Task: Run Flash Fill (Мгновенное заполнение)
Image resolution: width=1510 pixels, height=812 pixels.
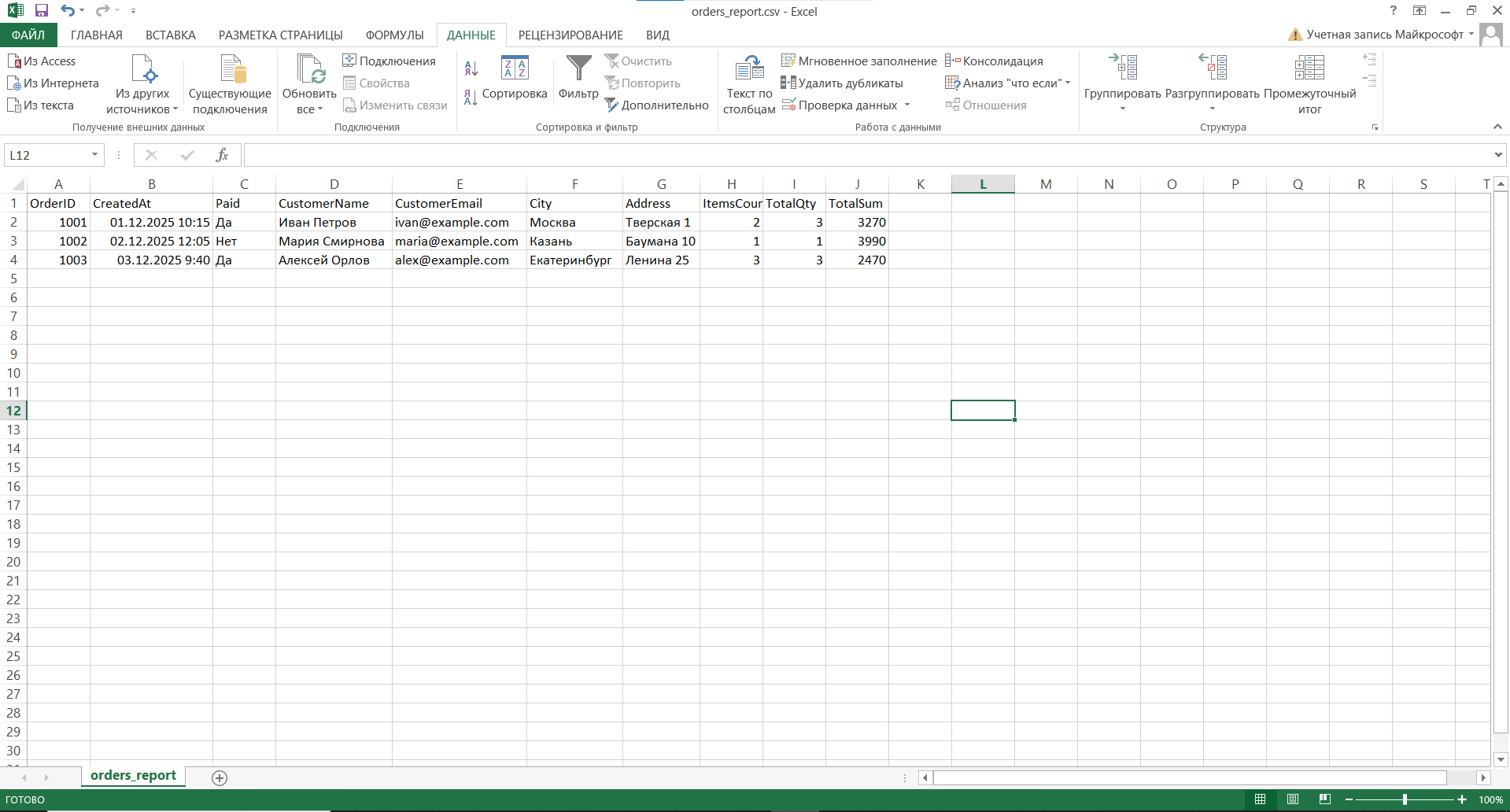Action: click(858, 61)
